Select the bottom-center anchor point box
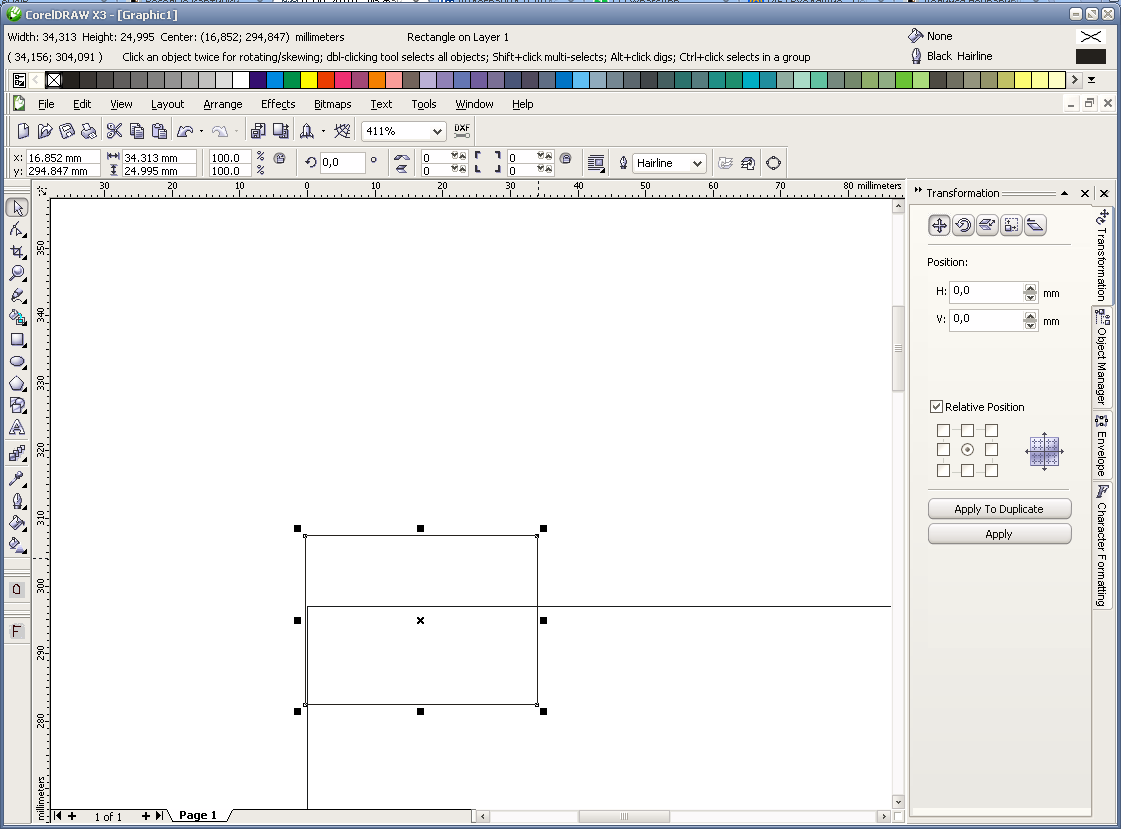This screenshot has height=829, width=1121. (x=967, y=470)
